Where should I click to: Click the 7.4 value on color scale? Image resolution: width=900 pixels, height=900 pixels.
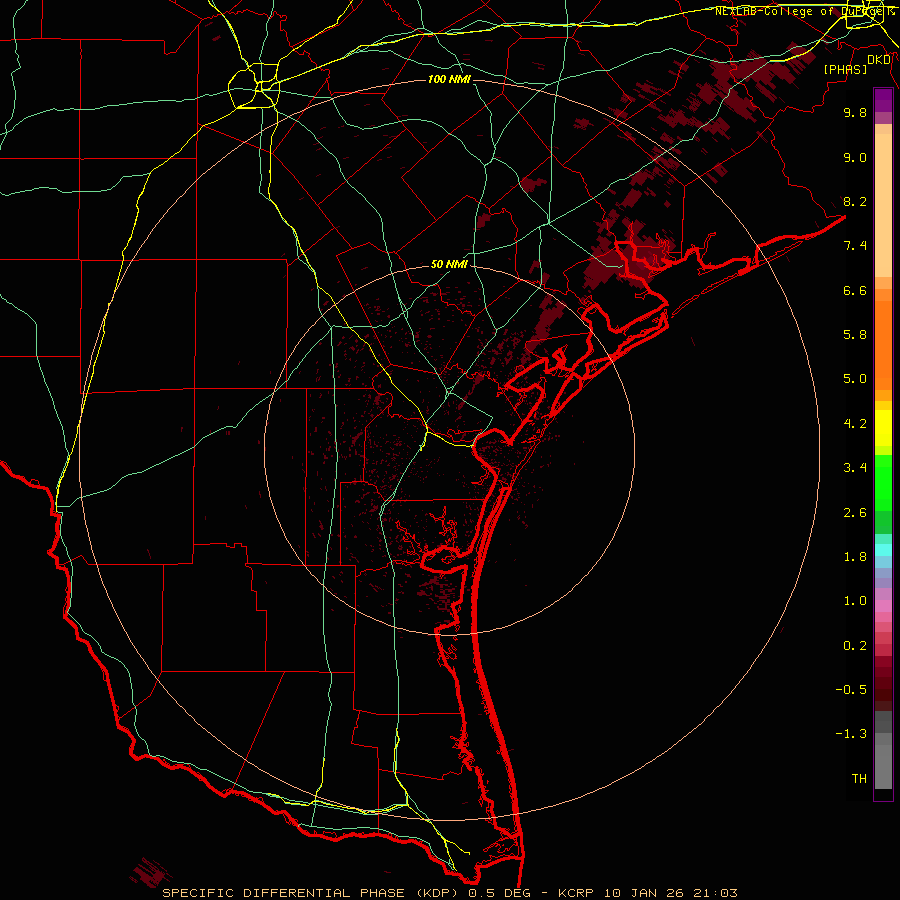click(x=855, y=246)
